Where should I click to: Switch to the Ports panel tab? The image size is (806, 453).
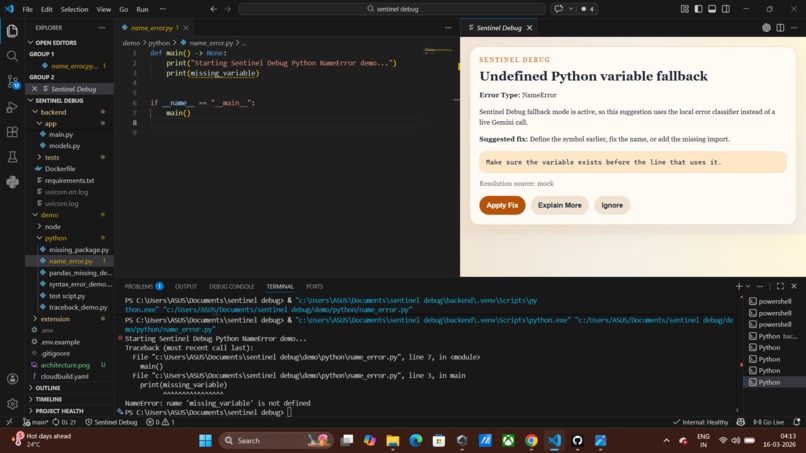315,286
